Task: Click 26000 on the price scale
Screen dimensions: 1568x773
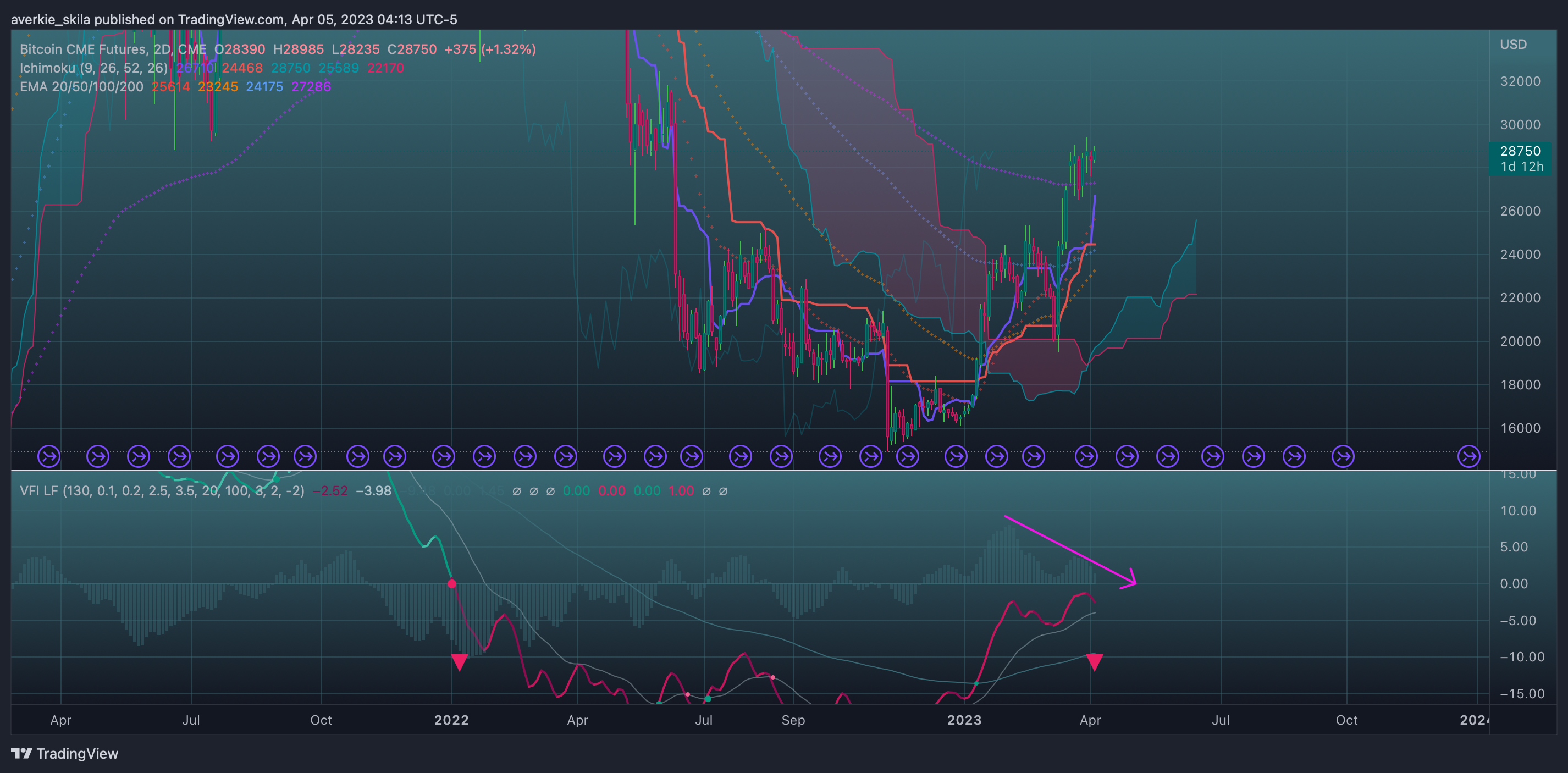Action: click(1520, 211)
